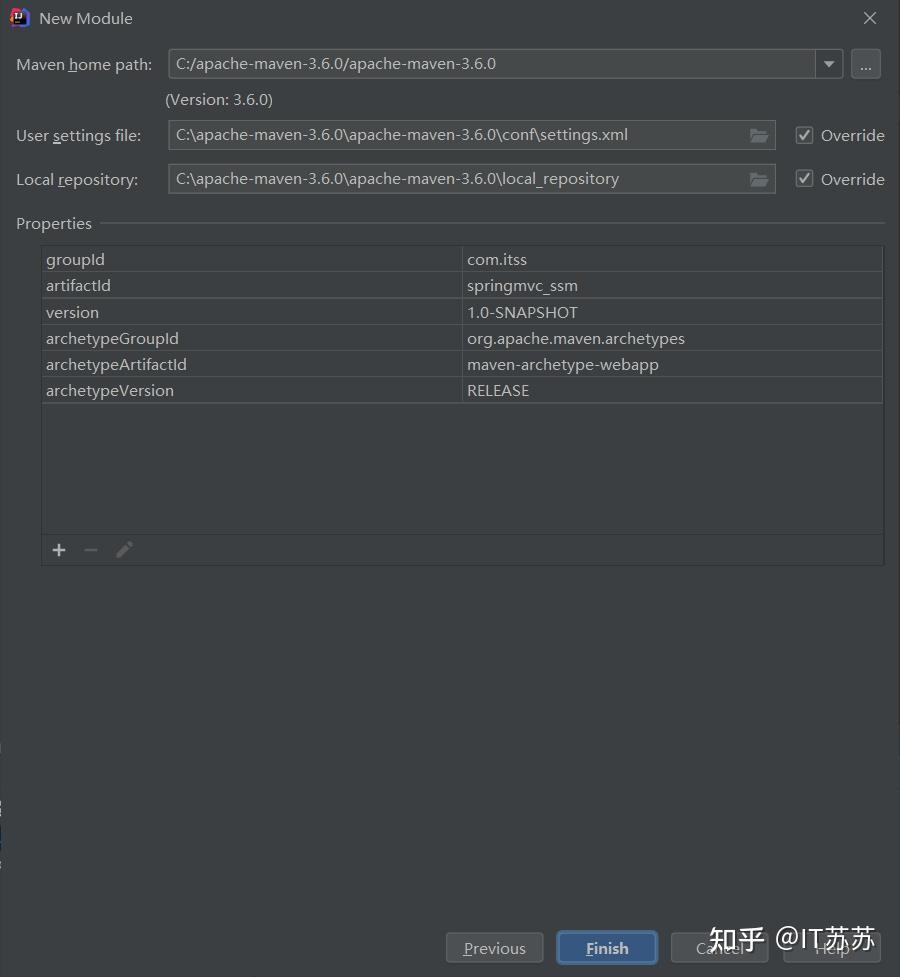Select the archetypeArtifactId property row
The image size is (900, 977).
300,364
